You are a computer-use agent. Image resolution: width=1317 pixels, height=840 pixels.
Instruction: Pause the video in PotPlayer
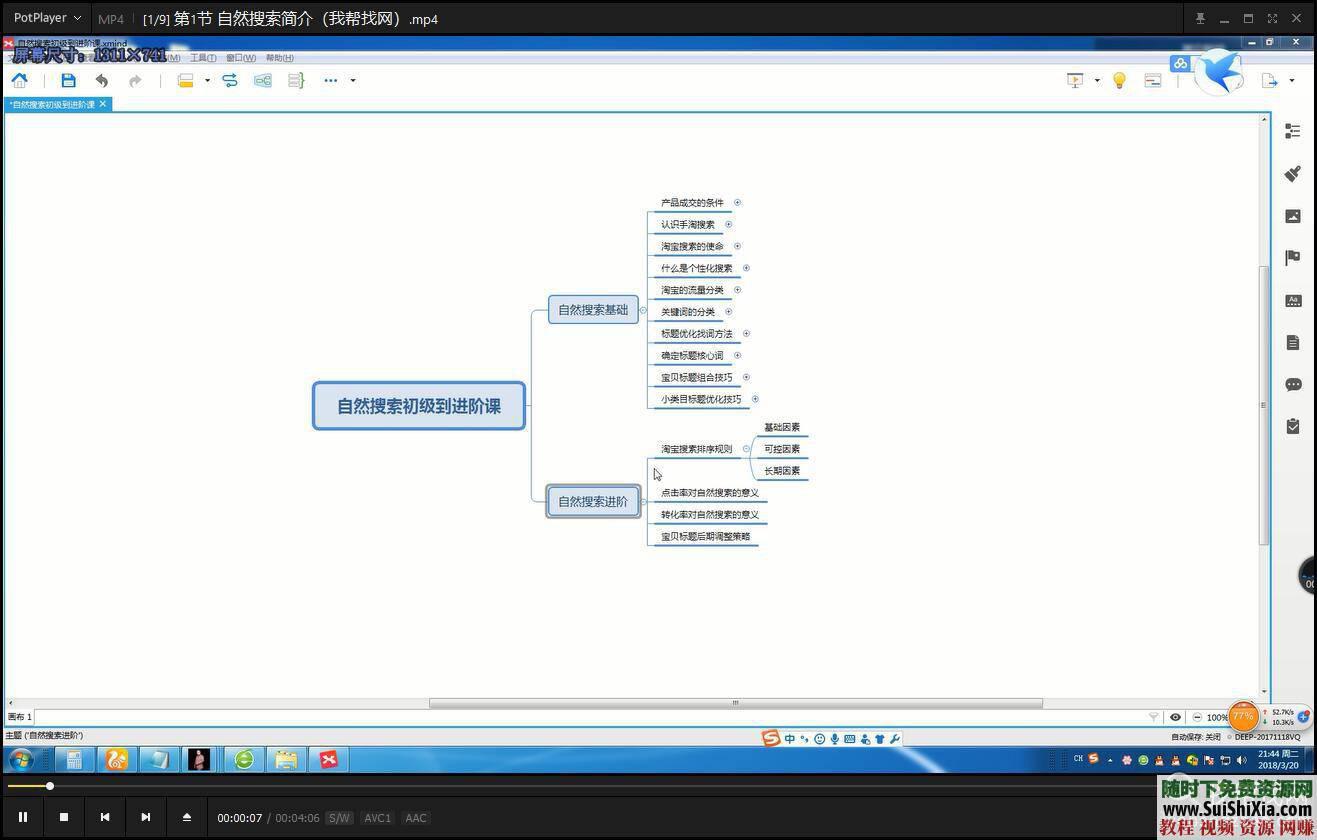click(x=22, y=817)
